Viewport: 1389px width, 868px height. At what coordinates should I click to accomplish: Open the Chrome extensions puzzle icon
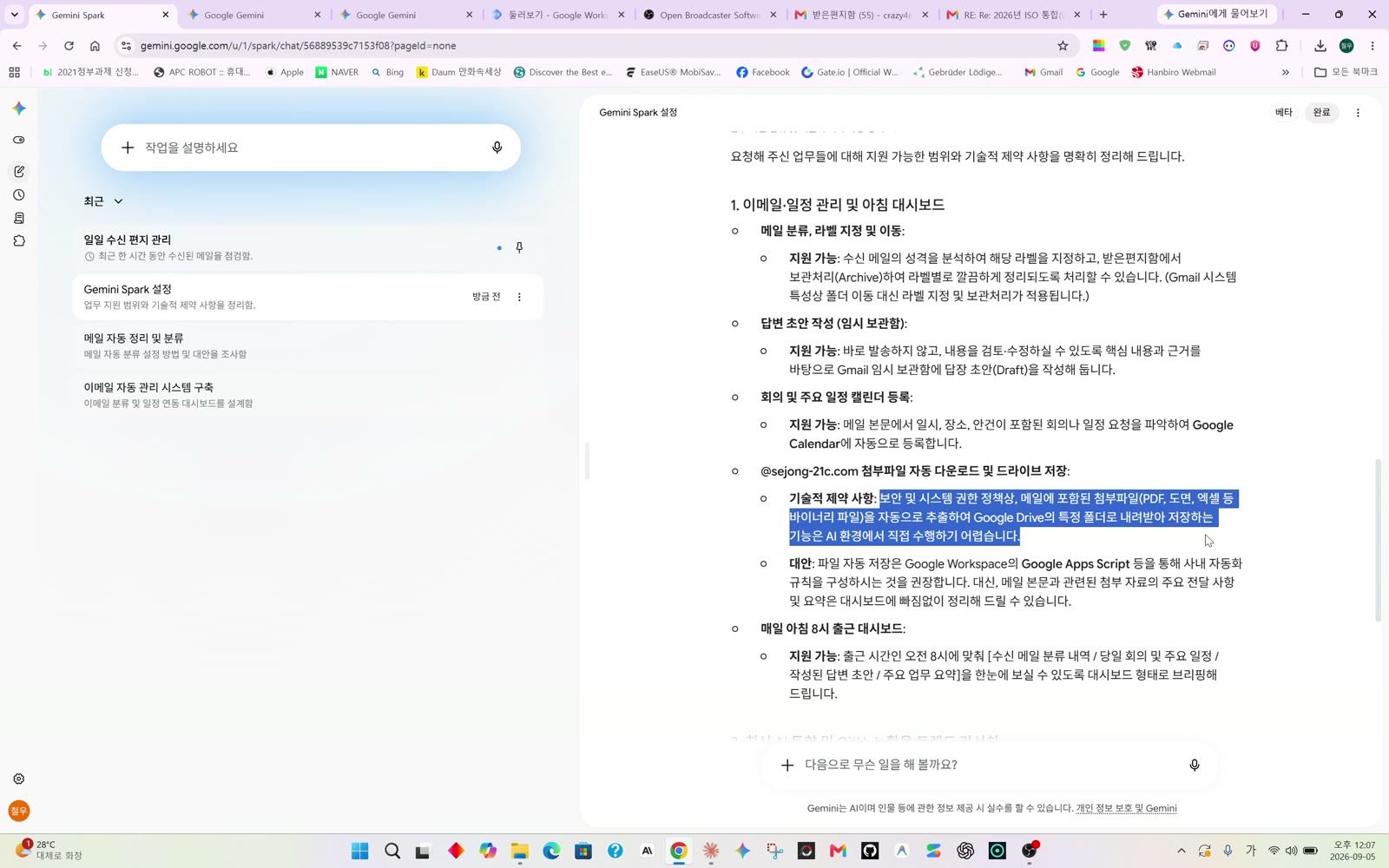point(1281,46)
